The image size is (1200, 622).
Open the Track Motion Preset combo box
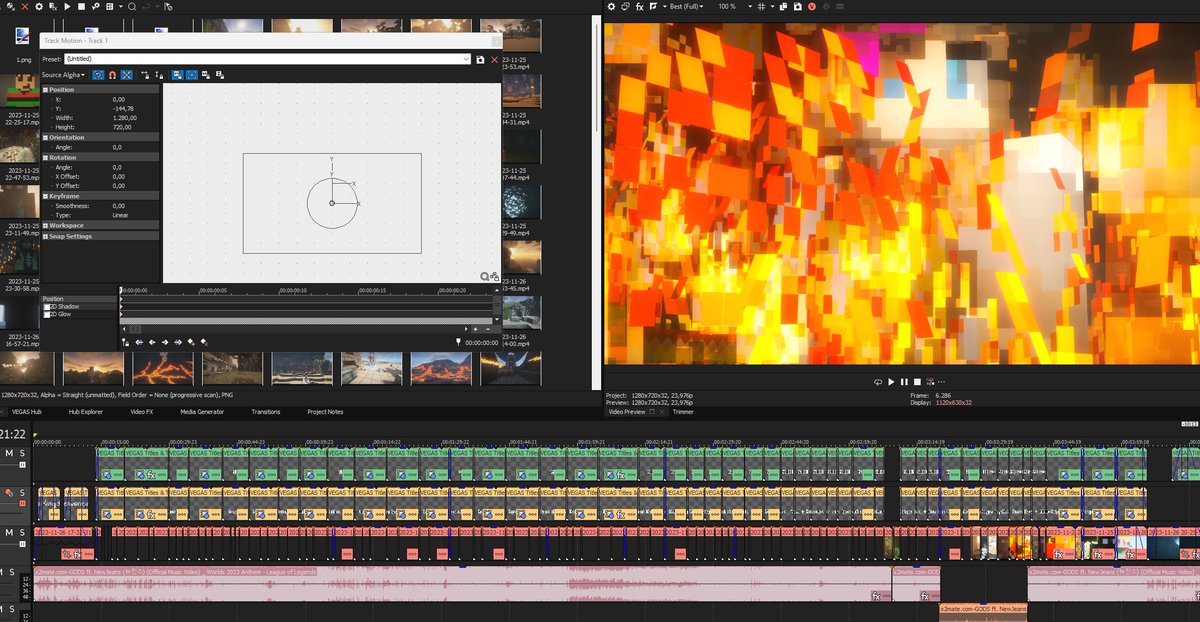pos(268,59)
